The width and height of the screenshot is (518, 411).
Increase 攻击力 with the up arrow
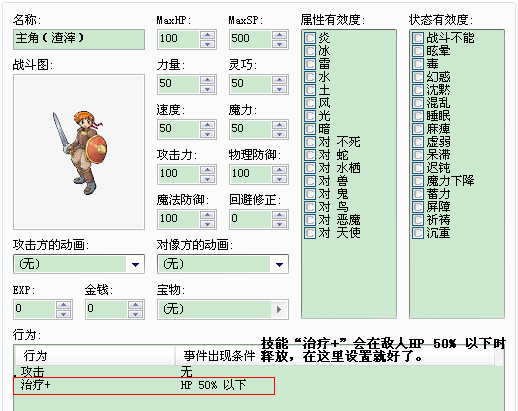point(208,170)
